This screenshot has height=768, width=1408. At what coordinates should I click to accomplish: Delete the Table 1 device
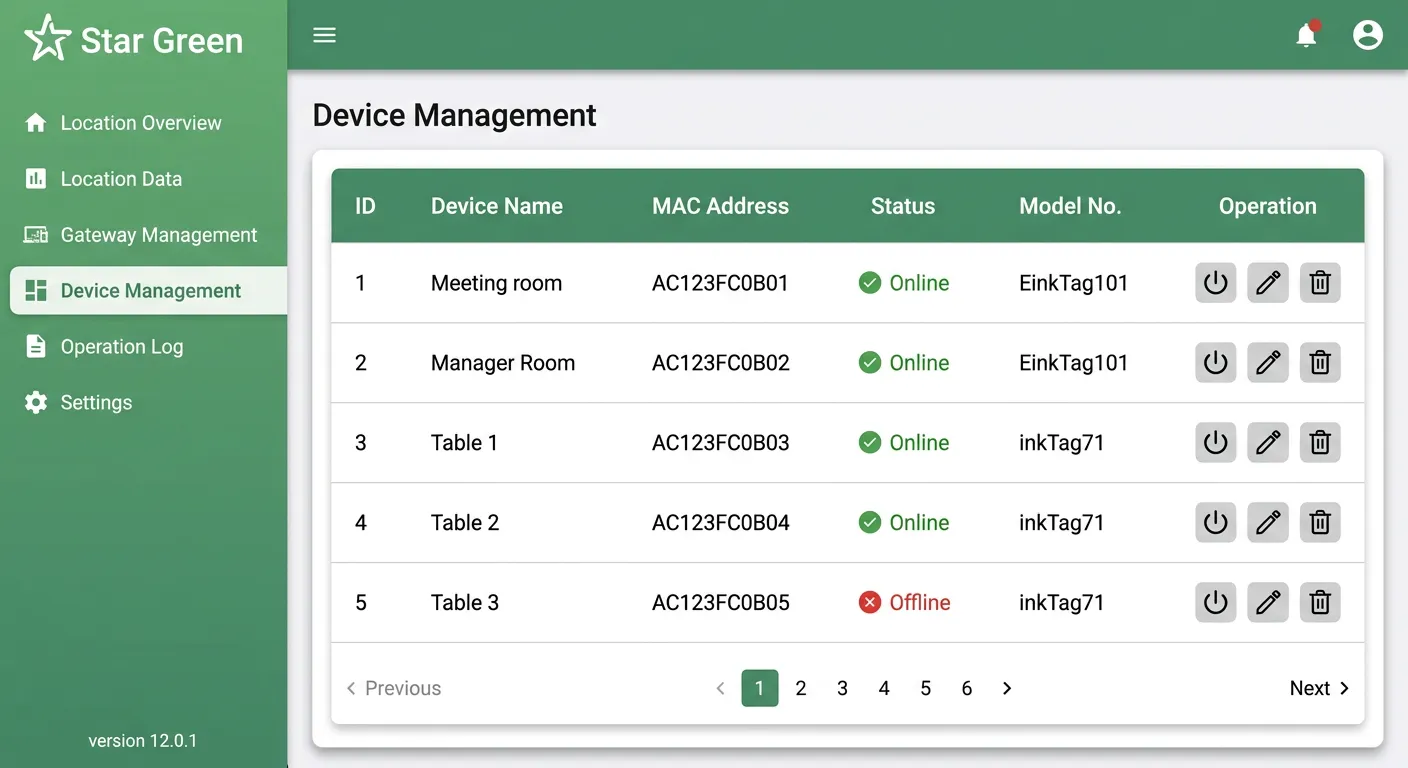[x=1320, y=442]
